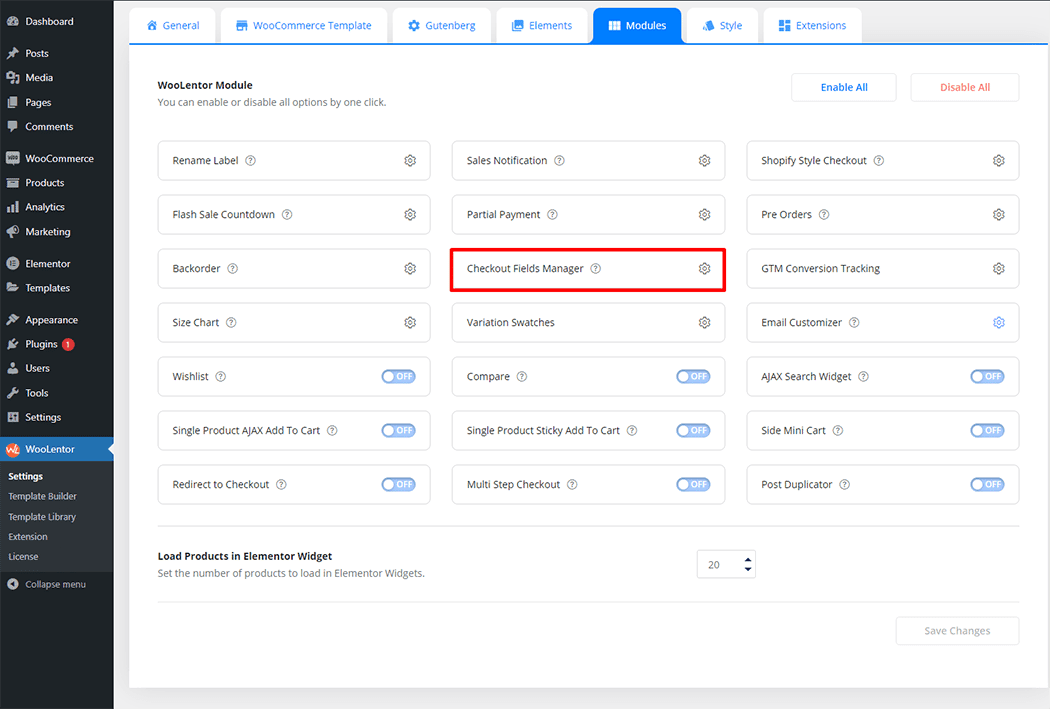Open Checkout Fields Manager settings gear
This screenshot has width=1050, height=709.
tap(704, 268)
